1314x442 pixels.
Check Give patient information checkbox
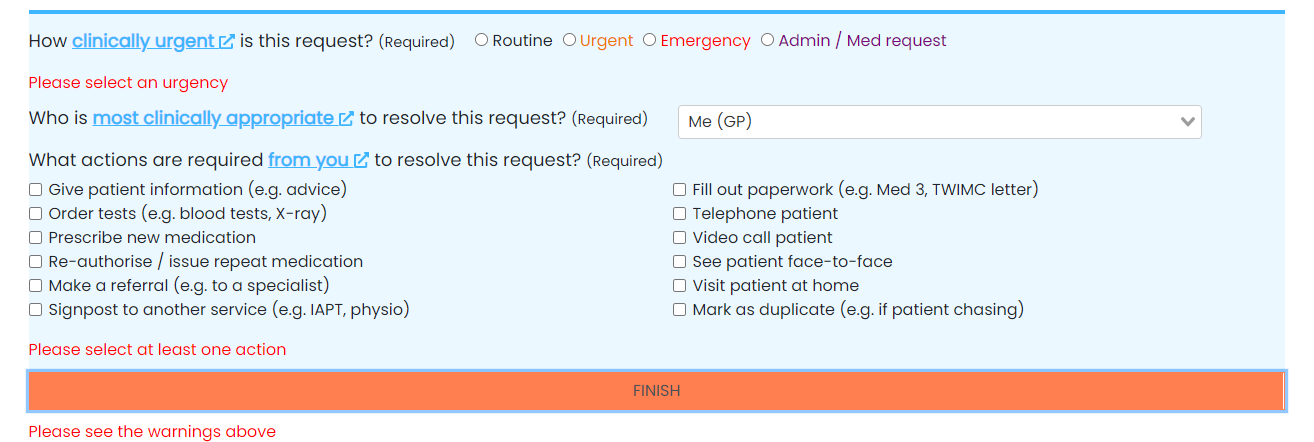36,189
